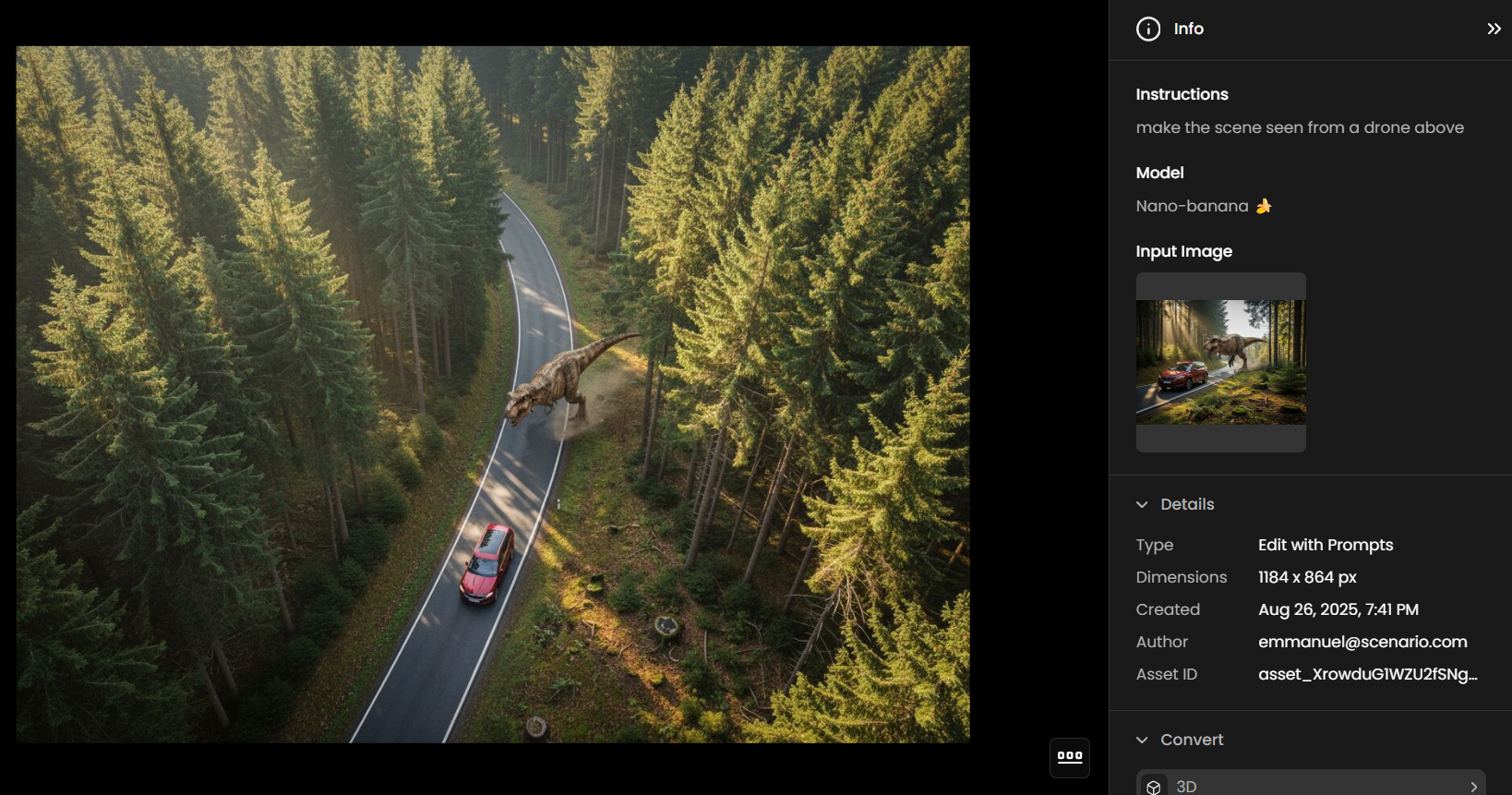This screenshot has height=795, width=1512.
Task: Click the Instructions heading
Action: pos(1182,94)
